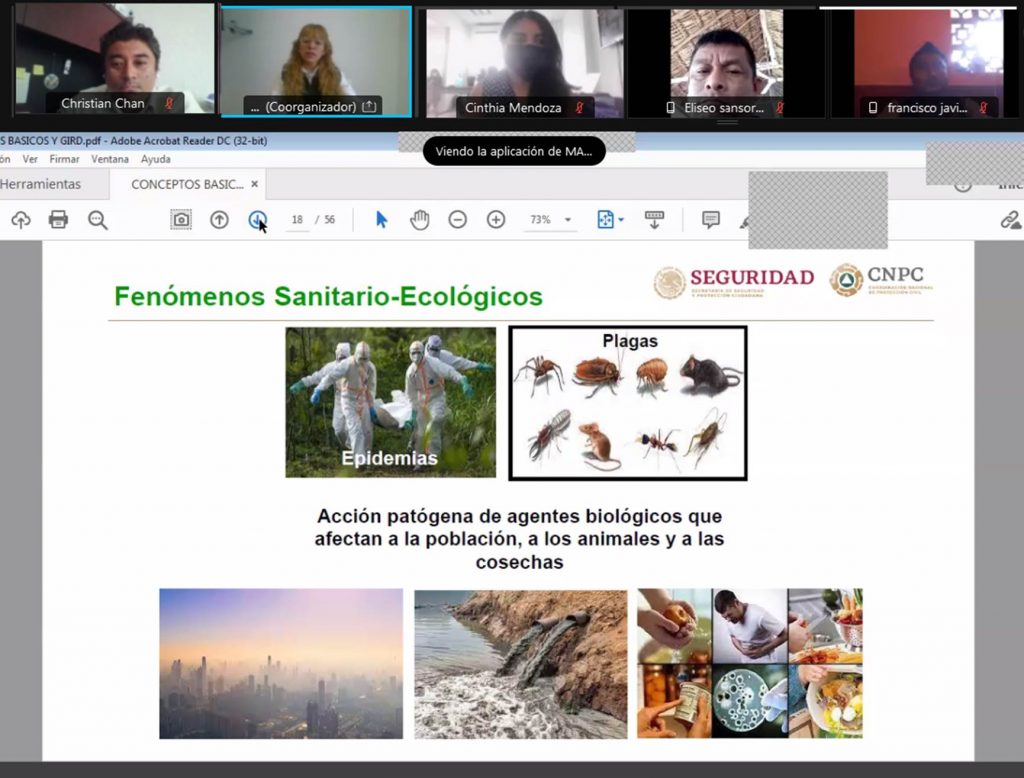Click the page number field showing 18

[297, 220]
